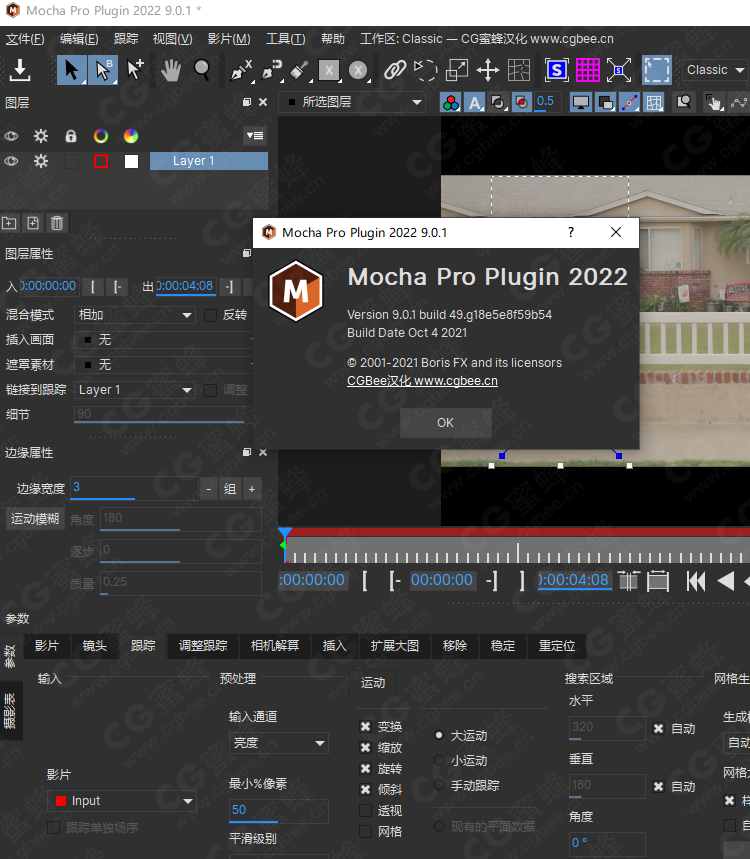The image size is (750, 859).
Task: Open the 遮罩素材 dropdown
Action: (163, 365)
